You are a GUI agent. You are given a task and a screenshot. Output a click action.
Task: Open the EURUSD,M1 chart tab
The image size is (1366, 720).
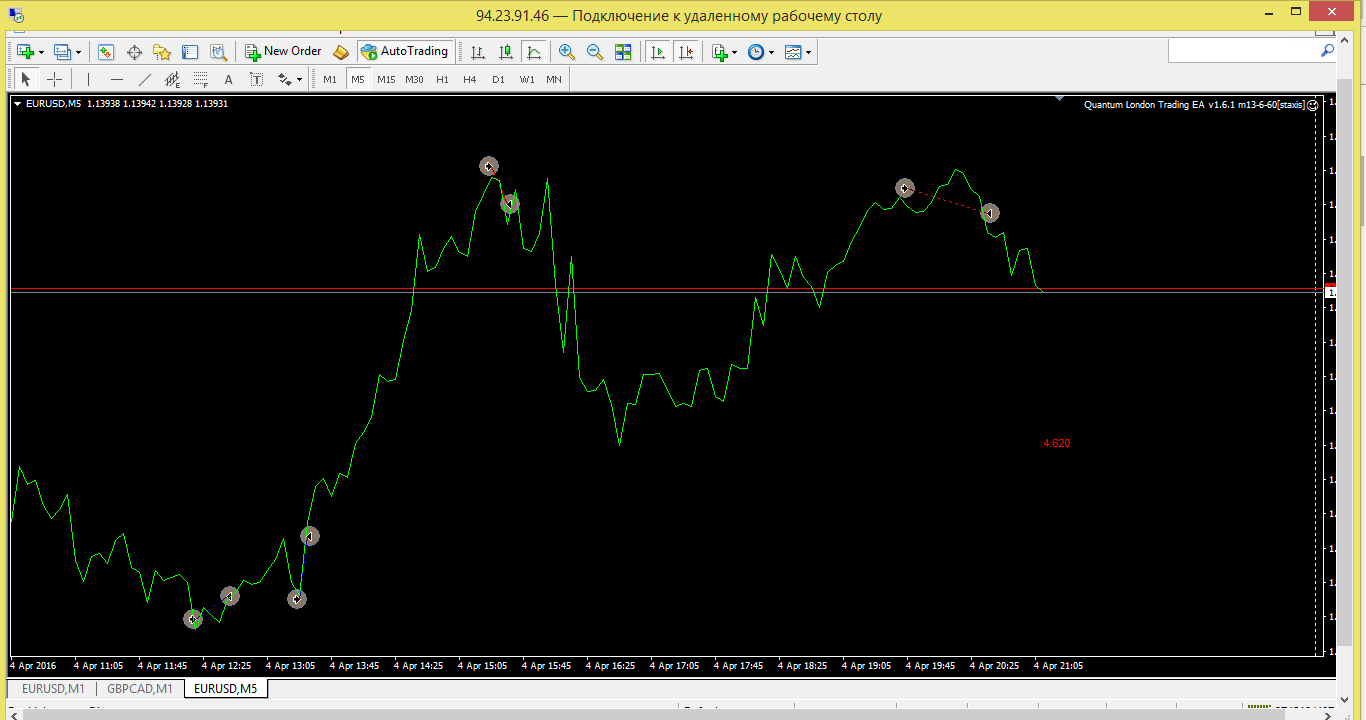click(53, 688)
